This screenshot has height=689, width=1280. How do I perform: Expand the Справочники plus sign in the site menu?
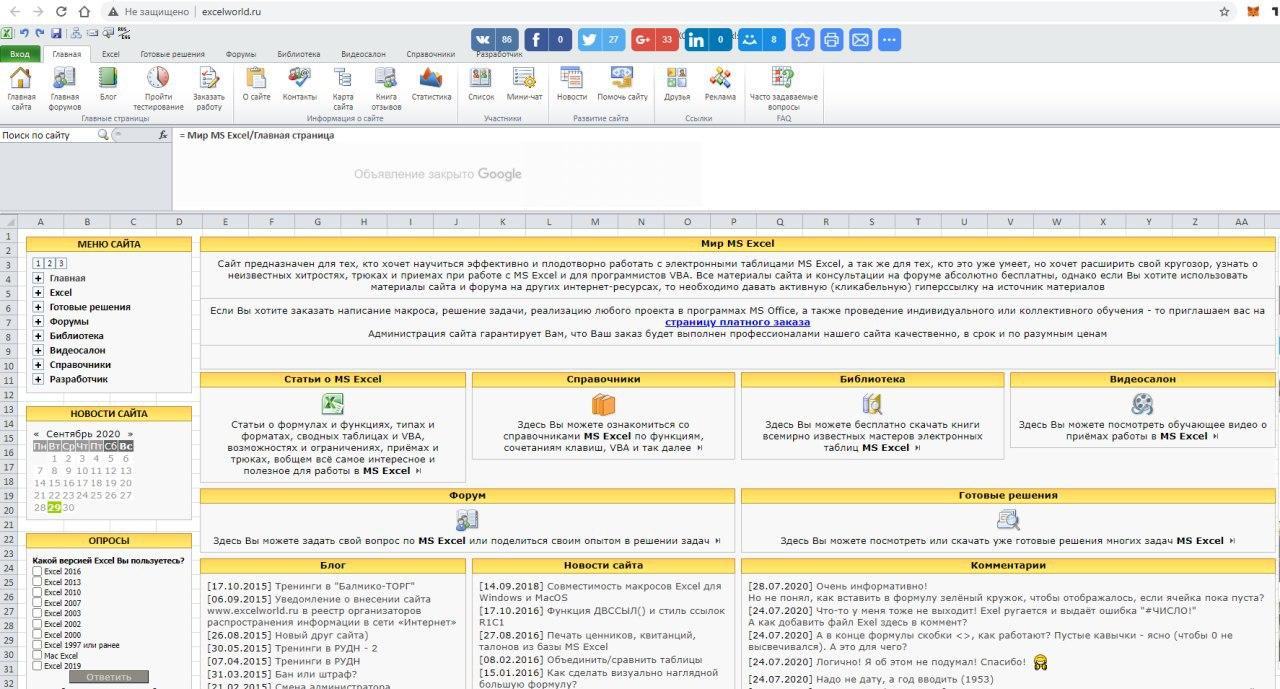[38, 365]
